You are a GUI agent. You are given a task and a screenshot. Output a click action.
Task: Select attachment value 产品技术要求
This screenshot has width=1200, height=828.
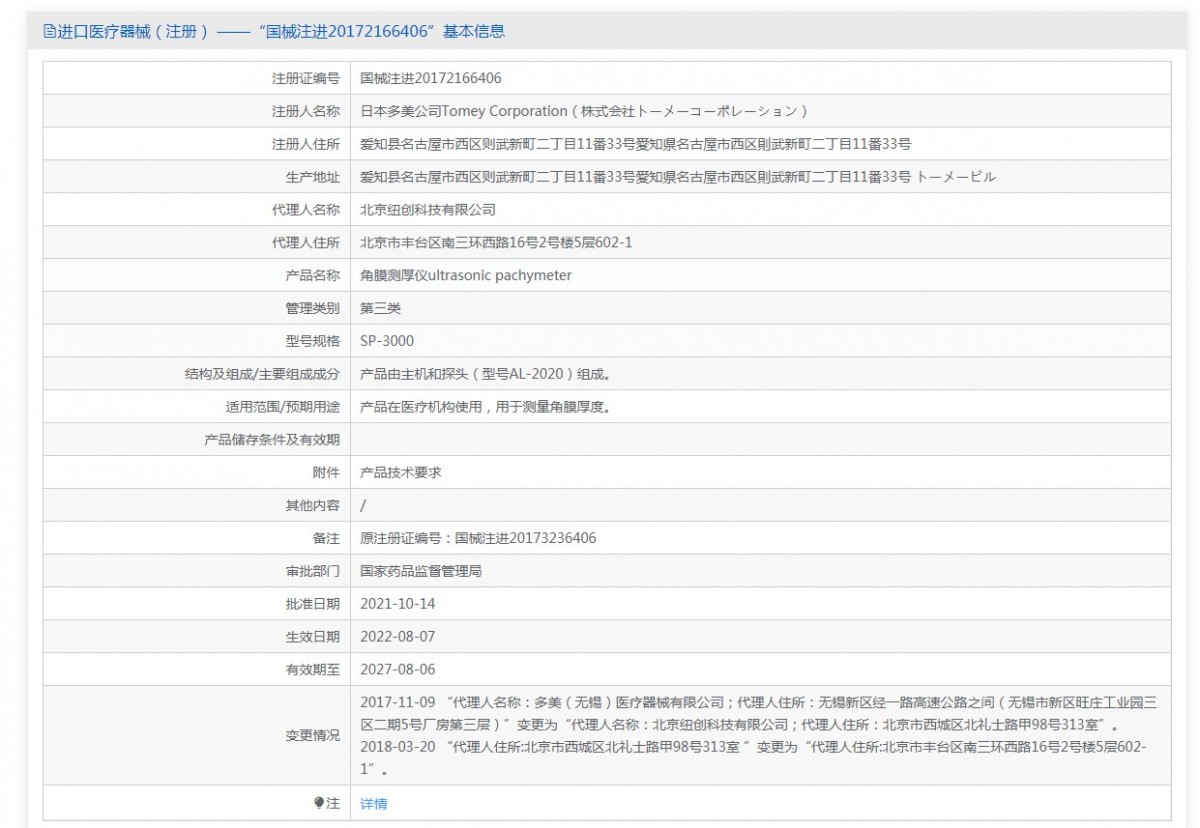pos(401,472)
